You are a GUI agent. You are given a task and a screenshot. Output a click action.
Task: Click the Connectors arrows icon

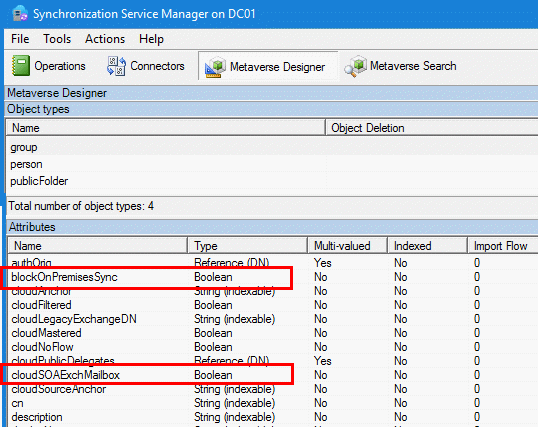coord(116,66)
